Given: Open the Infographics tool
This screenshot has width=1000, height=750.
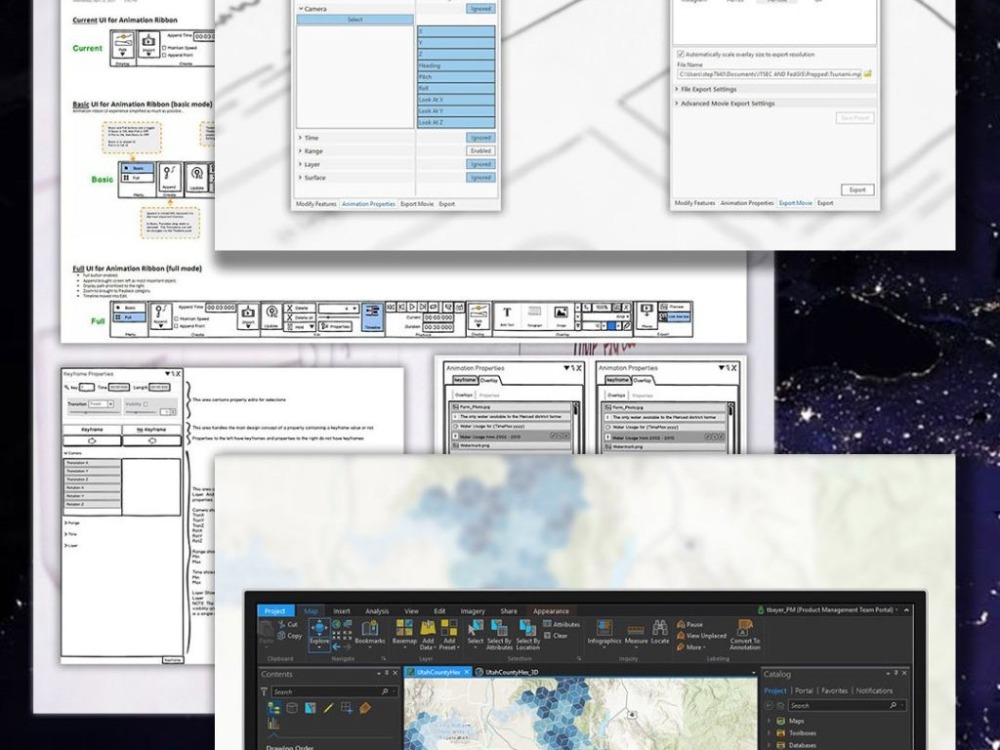Looking at the screenshot, I should click(x=604, y=632).
